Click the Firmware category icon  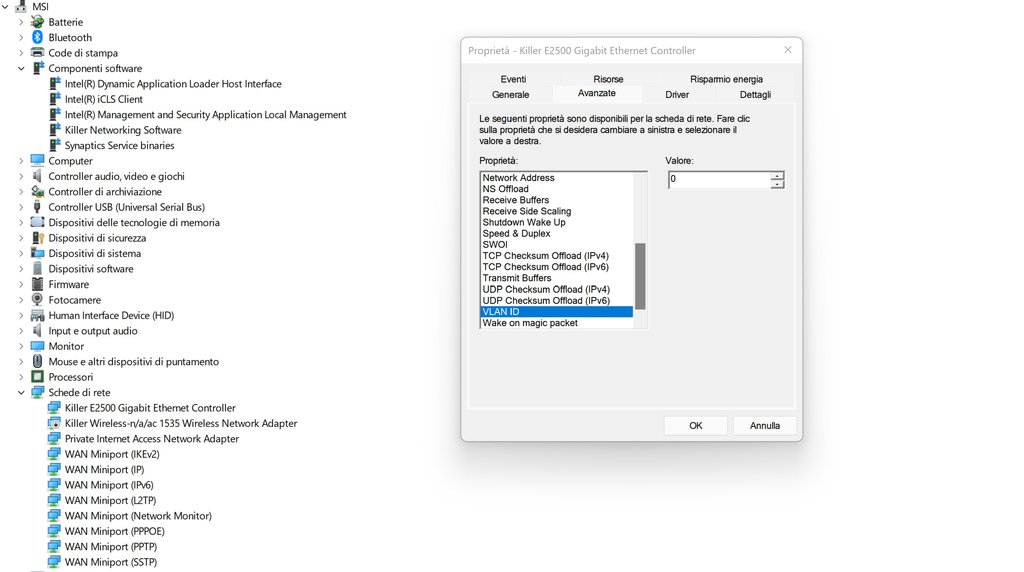(37, 284)
